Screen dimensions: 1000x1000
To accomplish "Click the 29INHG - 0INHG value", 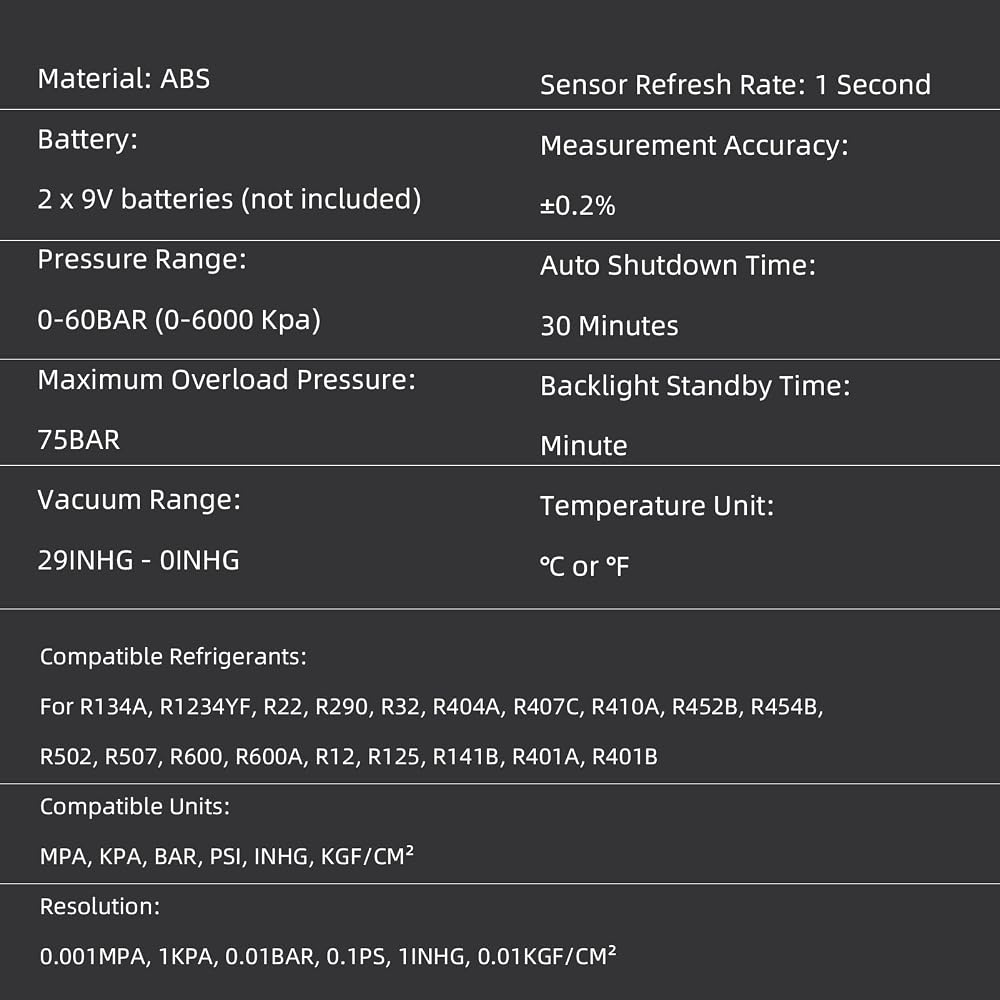I will 138,561.
